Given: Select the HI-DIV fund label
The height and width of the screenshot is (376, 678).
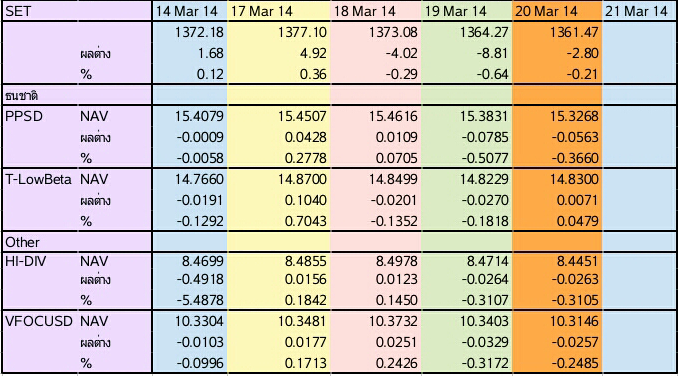Looking at the screenshot, I should 26,261.
